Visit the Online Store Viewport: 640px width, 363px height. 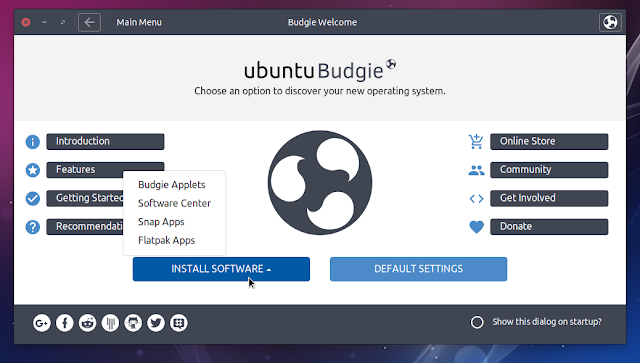click(549, 142)
